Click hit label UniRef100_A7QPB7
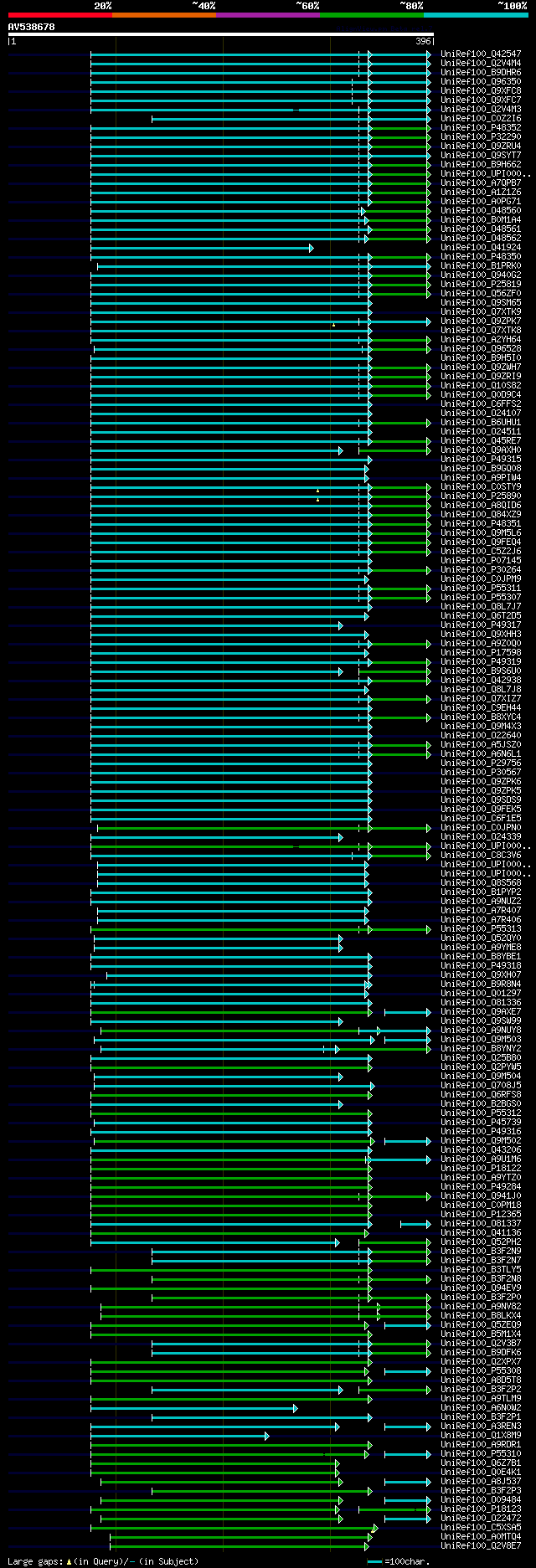 (x=481, y=183)
